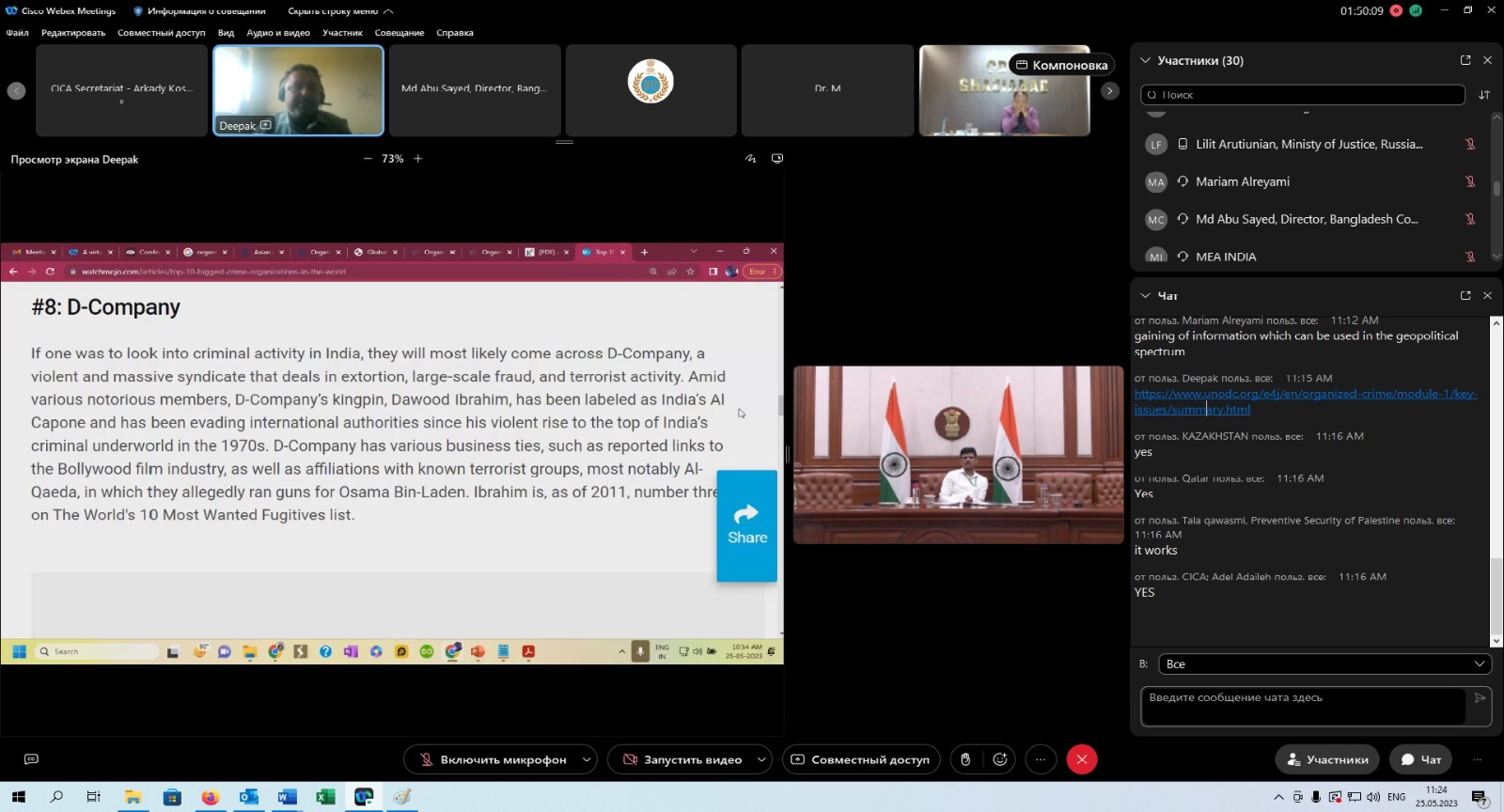Pop out the Chat panel

click(x=1465, y=295)
